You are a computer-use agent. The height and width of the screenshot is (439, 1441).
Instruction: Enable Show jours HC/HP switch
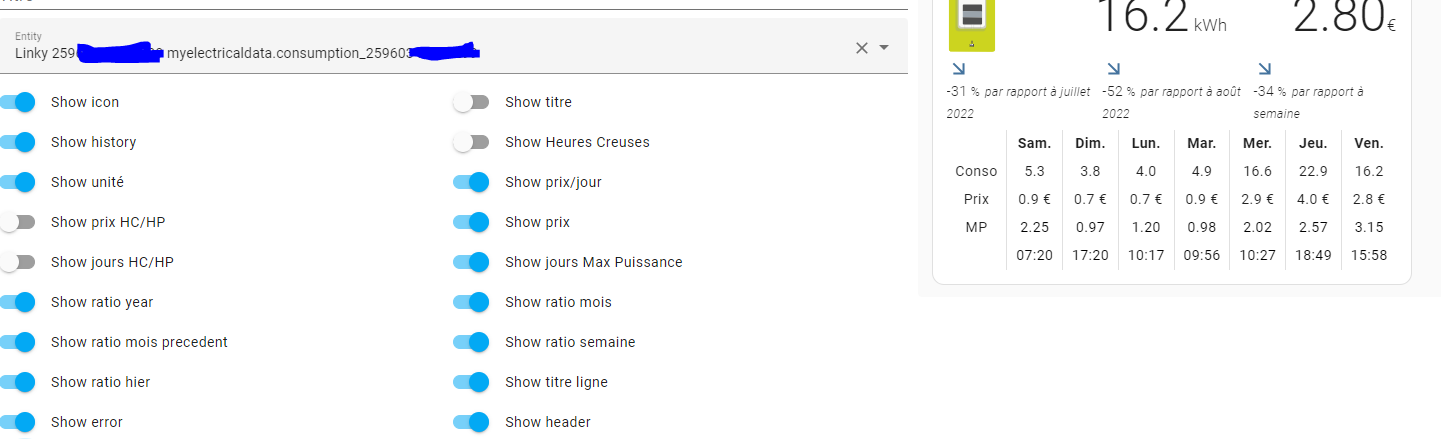(x=19, y=262)
